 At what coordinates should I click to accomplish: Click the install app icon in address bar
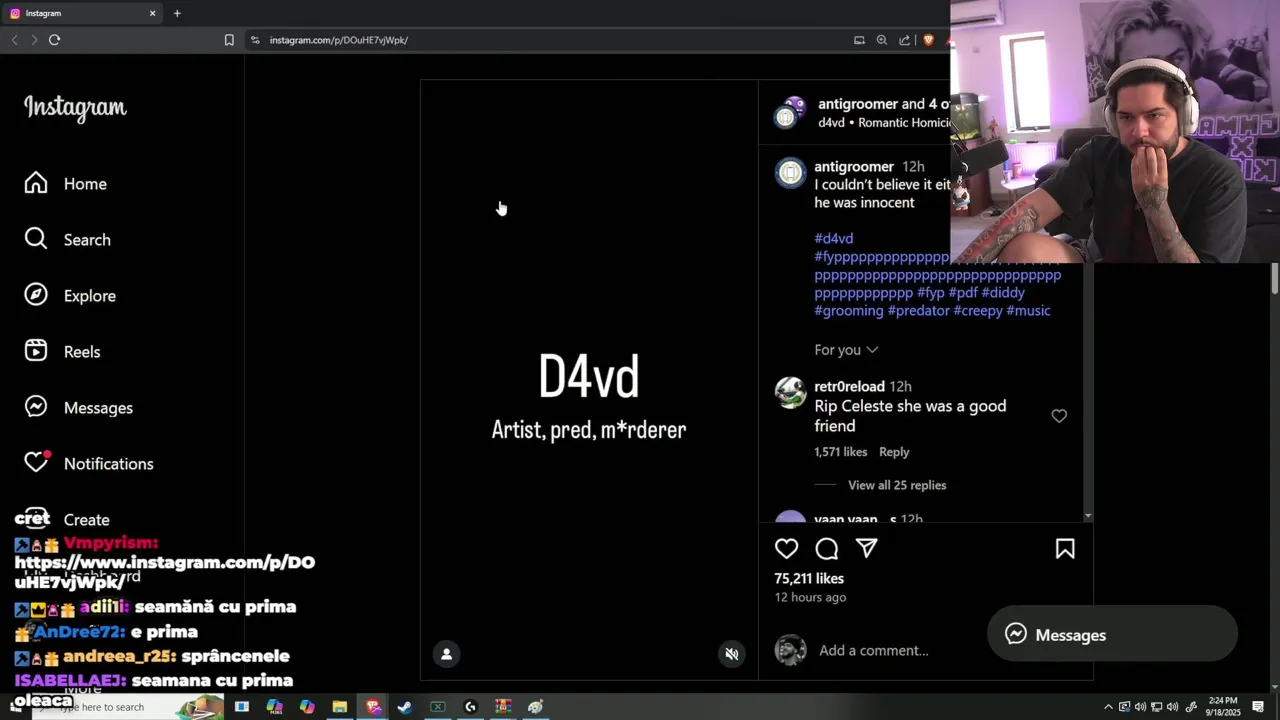(859, 40)
